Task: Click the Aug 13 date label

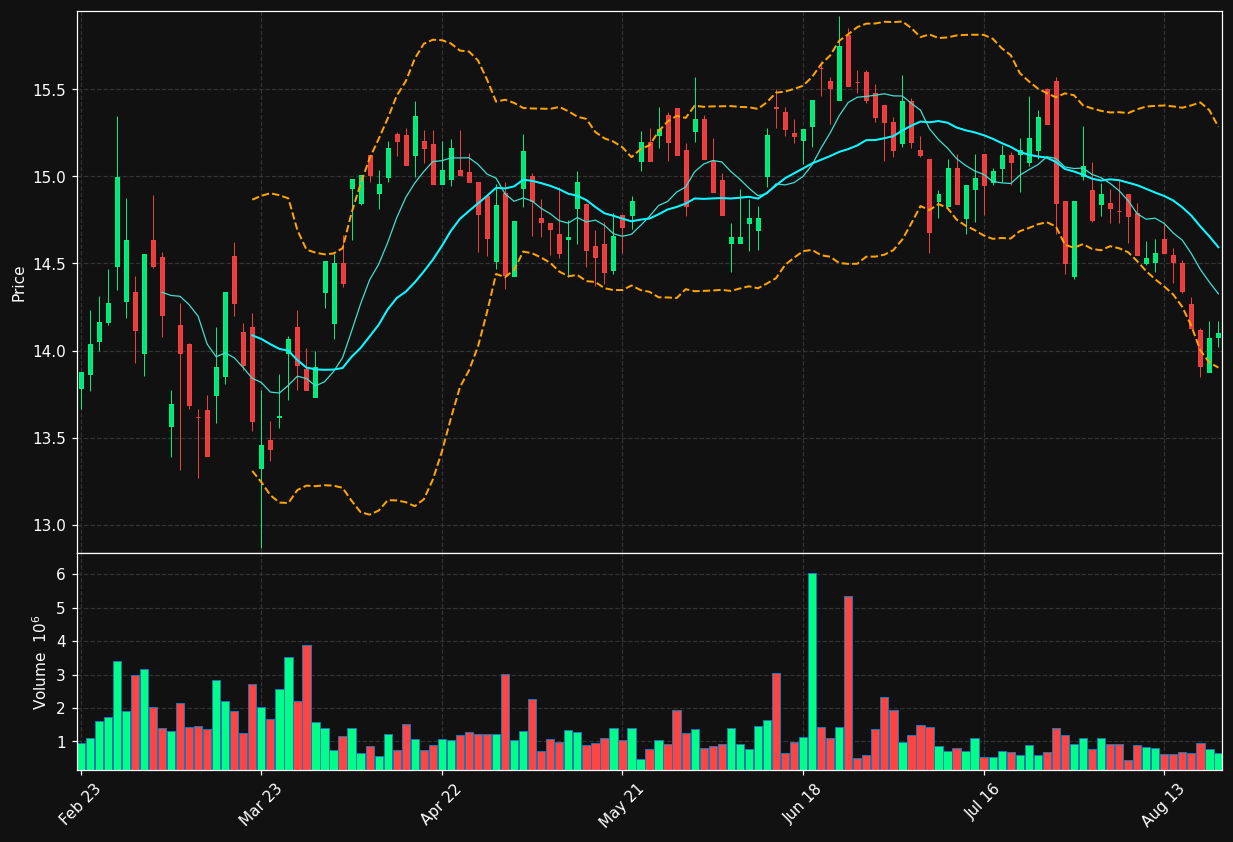Action: [1162, 805]
